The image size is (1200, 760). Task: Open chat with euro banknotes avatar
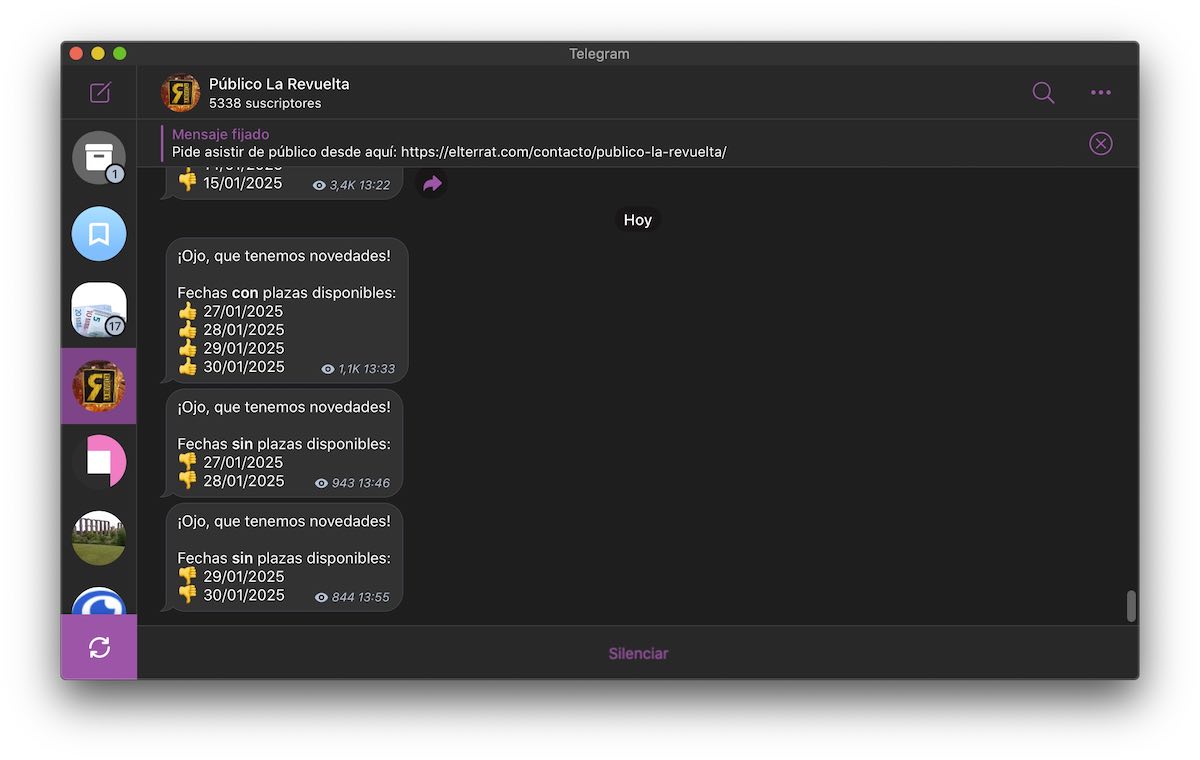tap(99, 310)
